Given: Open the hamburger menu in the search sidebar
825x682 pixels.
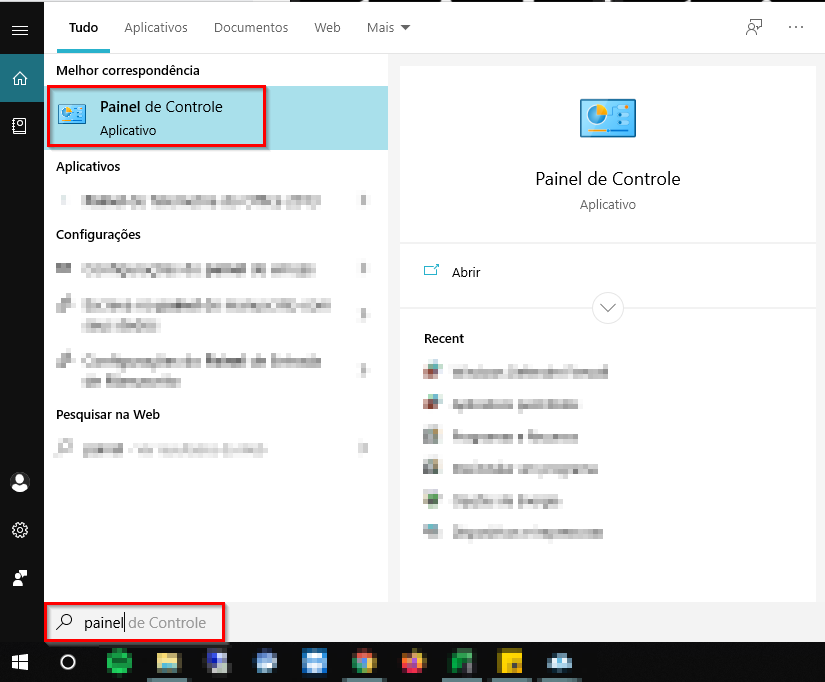Looking at the screenshot, I should pyautogui.click(x=20, y=31).
